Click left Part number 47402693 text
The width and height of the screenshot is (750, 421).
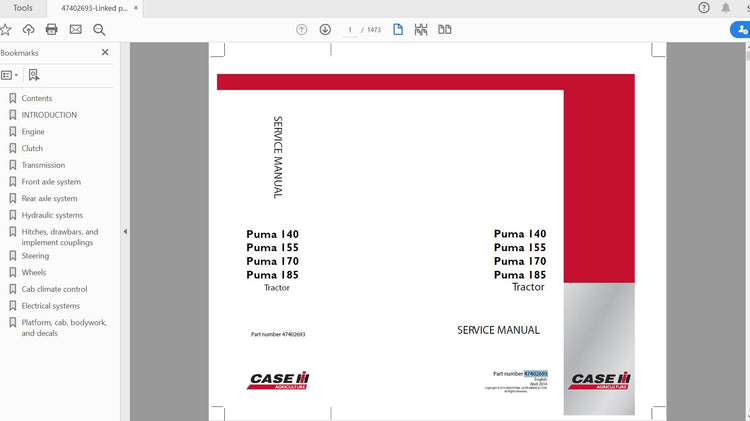point(278,334)
